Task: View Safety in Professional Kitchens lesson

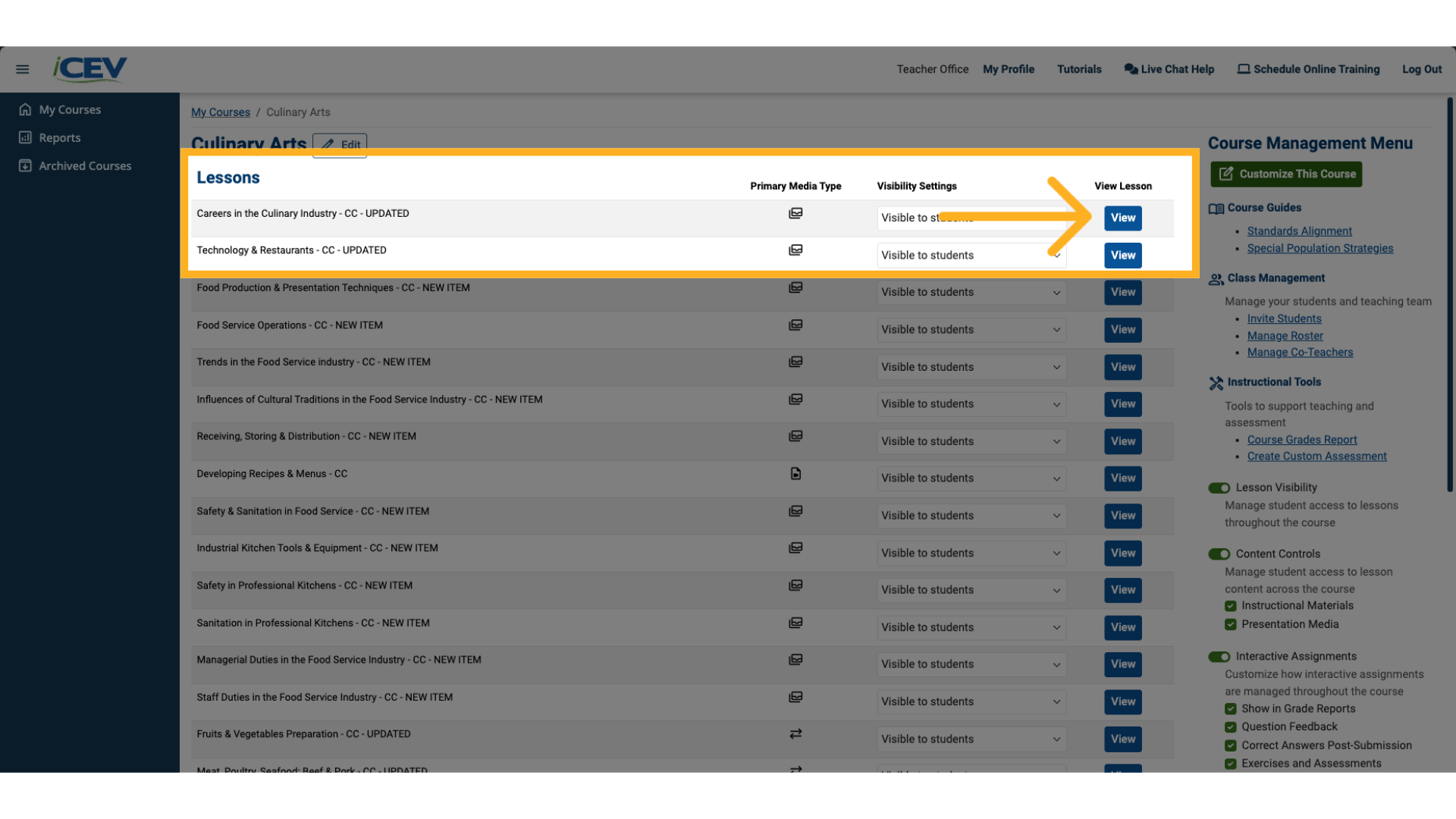Action: click(x=1123, y=590)
